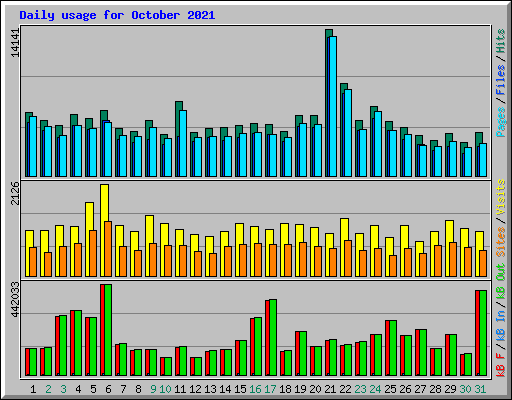The image size is (512, 400).
Task: Click the chart title 'Daily usage for October 2021'
Action: click(x=117, y=15)
